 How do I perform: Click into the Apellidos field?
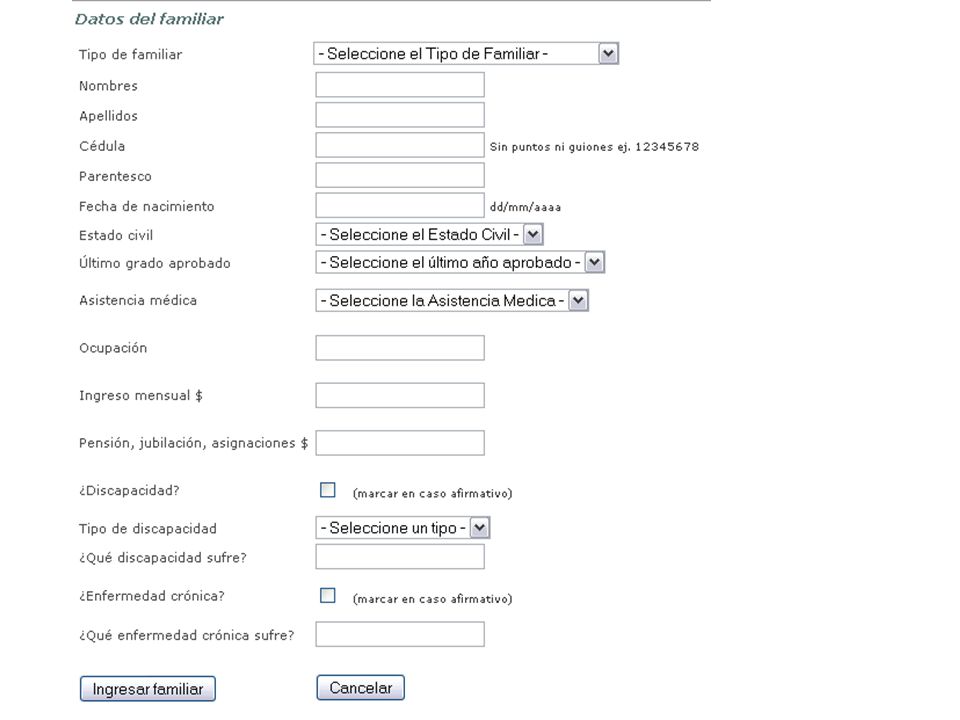point(400,115)
